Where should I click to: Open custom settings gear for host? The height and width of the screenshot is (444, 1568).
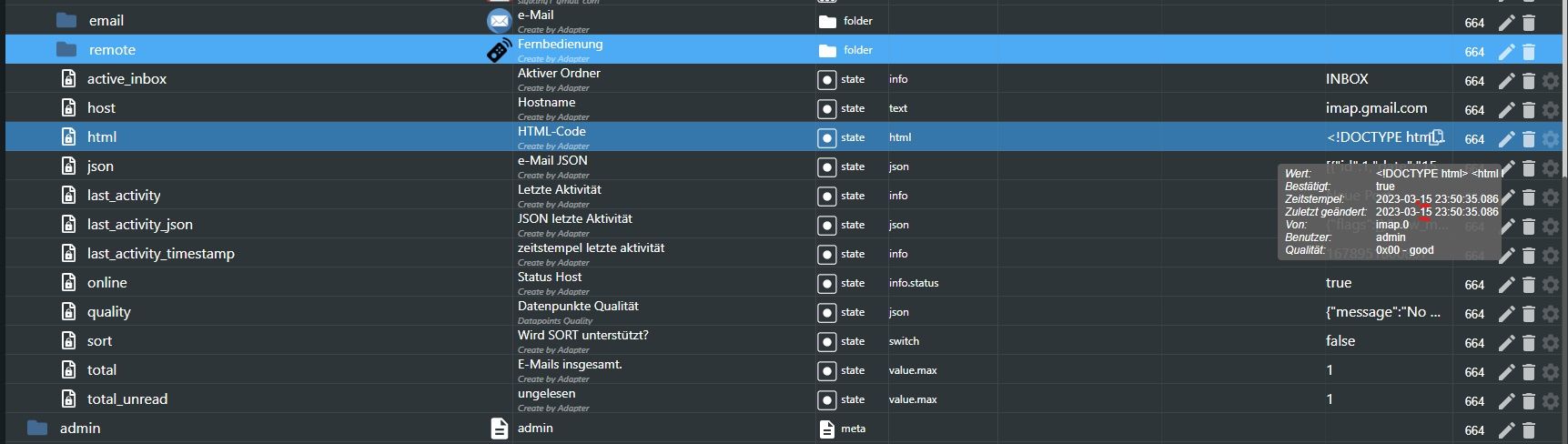click(1551, 110)
